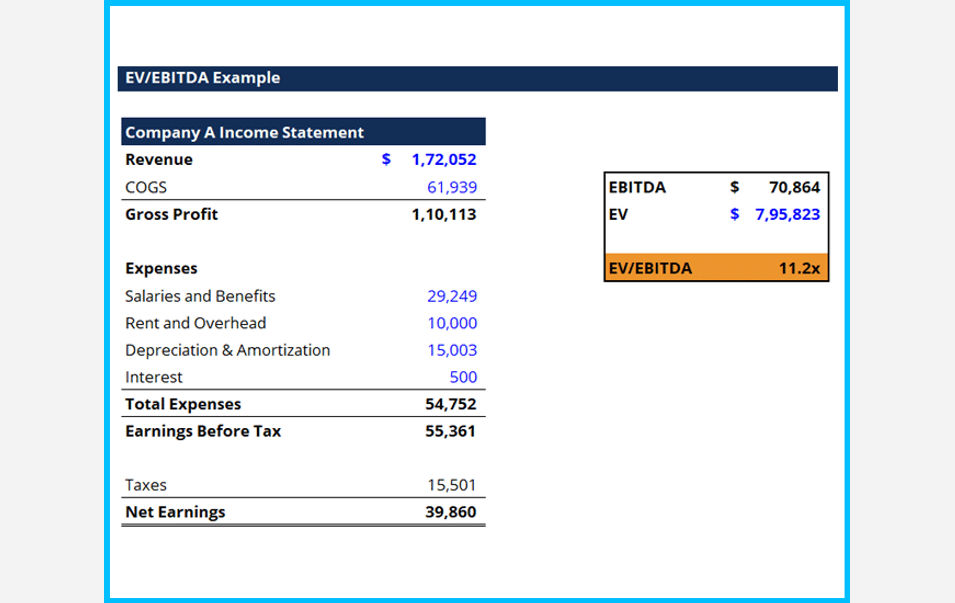Select the Earnings Before Tax figure

(453, 431)
